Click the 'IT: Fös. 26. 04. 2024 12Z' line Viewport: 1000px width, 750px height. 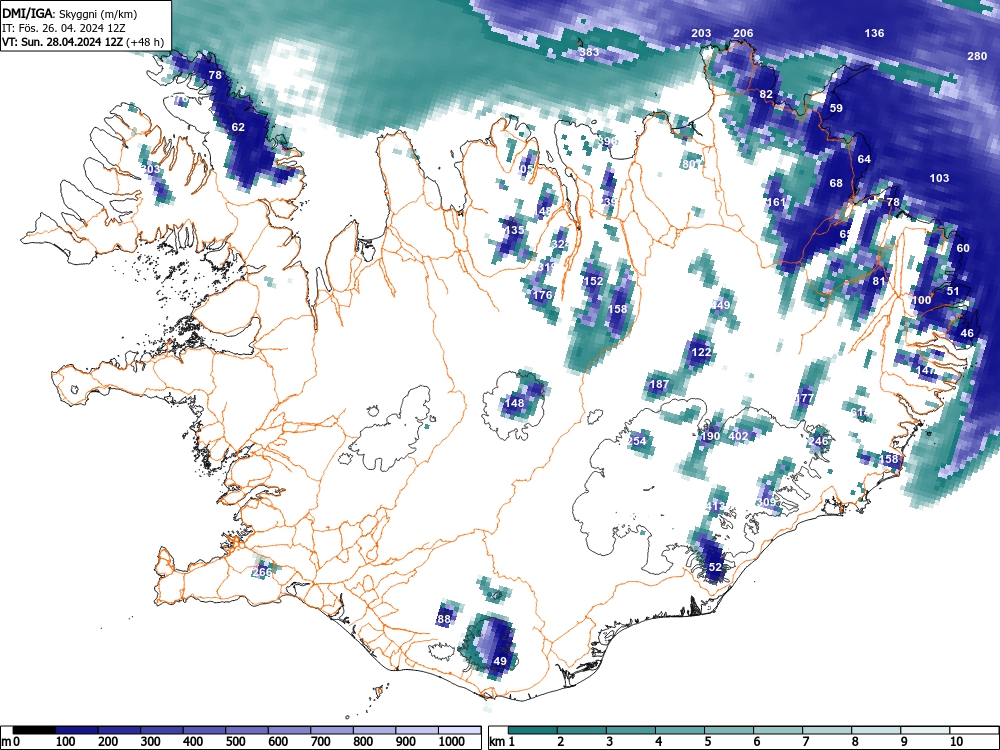(64, 28)
